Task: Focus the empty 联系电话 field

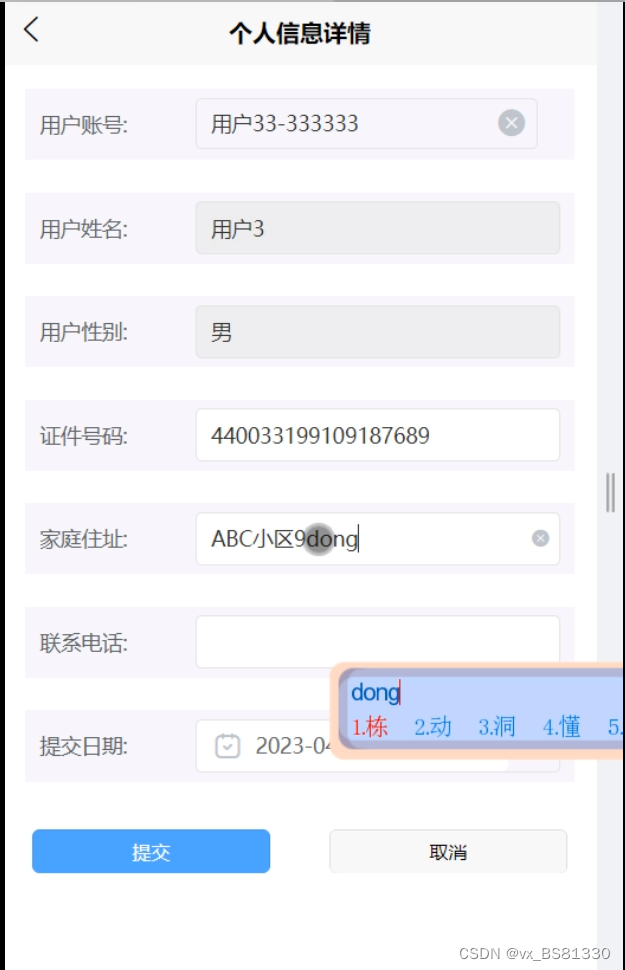Action: (x=377, y=642)
